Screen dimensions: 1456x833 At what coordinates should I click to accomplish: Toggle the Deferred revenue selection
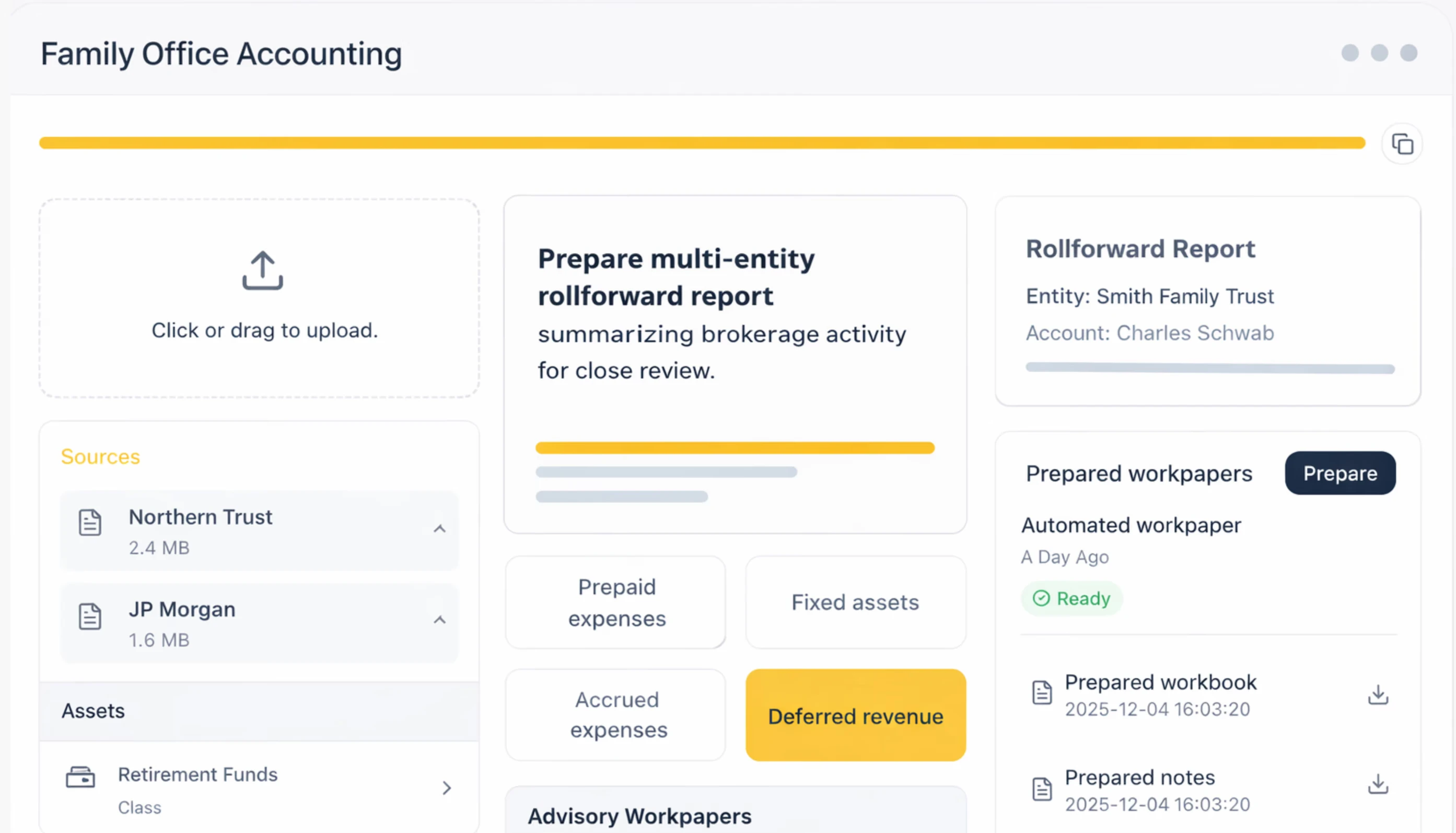[x=855, y=715]
